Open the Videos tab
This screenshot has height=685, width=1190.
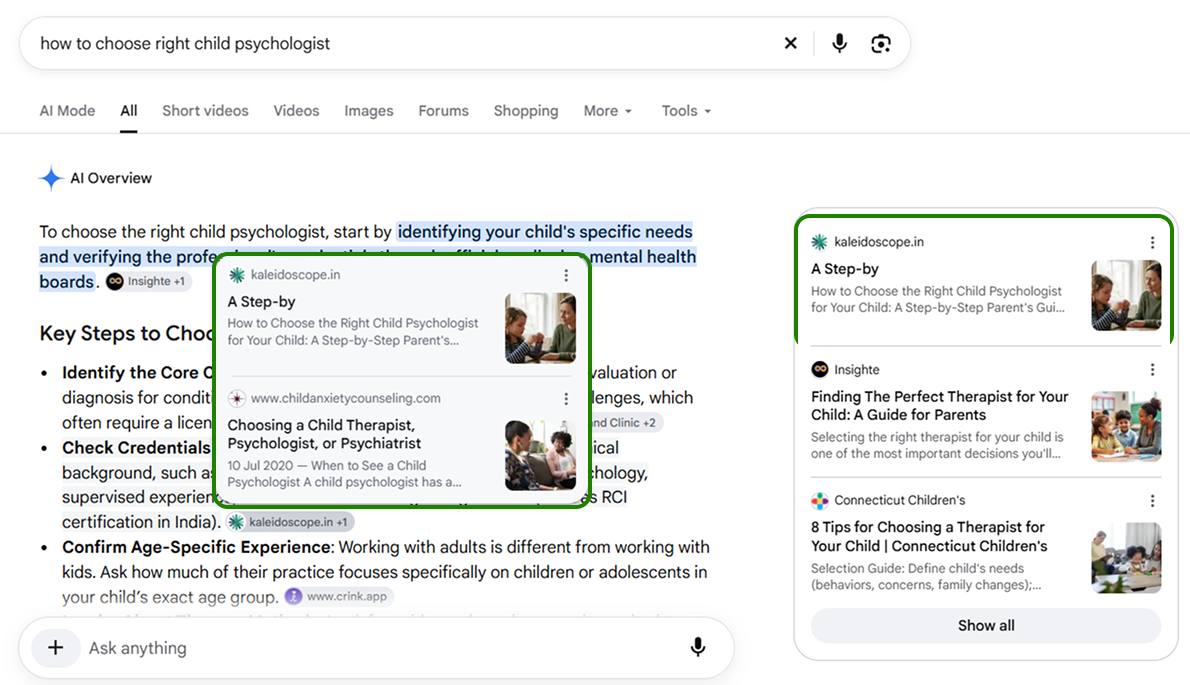296,111
